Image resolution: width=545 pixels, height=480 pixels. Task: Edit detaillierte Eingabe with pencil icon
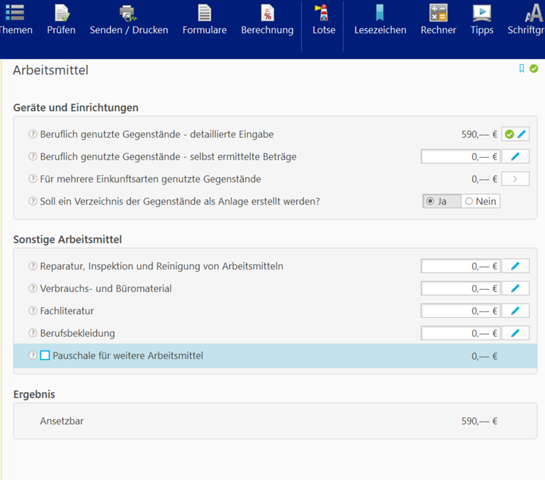[521, 134]
